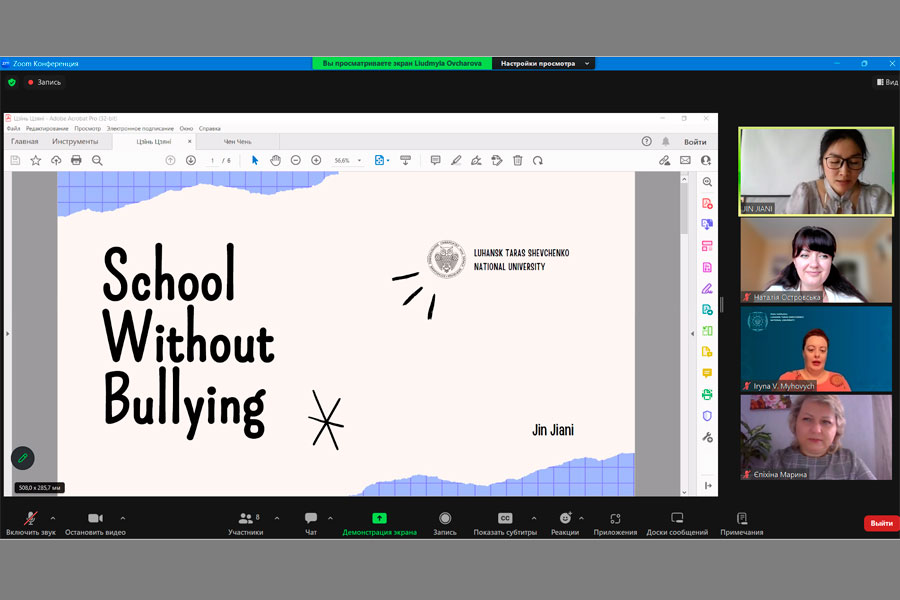Open the 56,6% zoom level dropdown

pos(348,160)
